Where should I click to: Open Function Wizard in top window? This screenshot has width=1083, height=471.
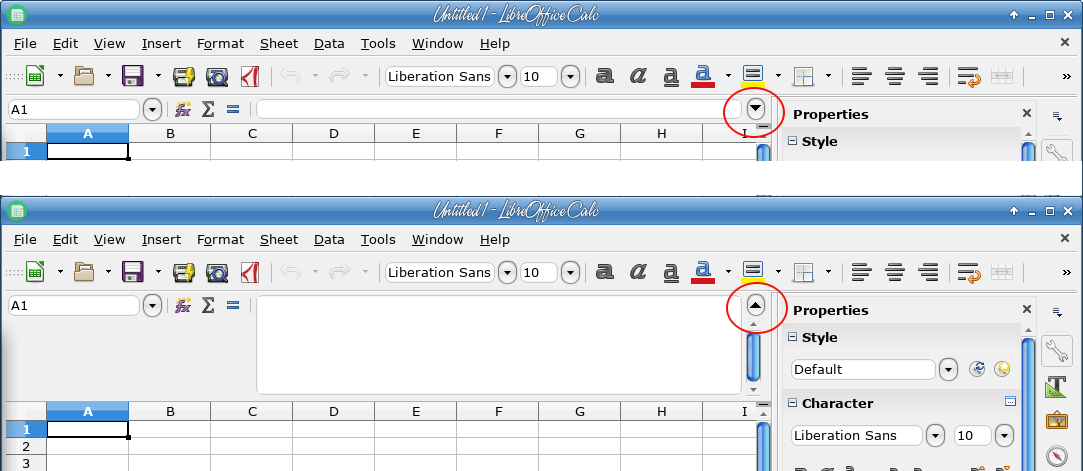coord(183,109)
